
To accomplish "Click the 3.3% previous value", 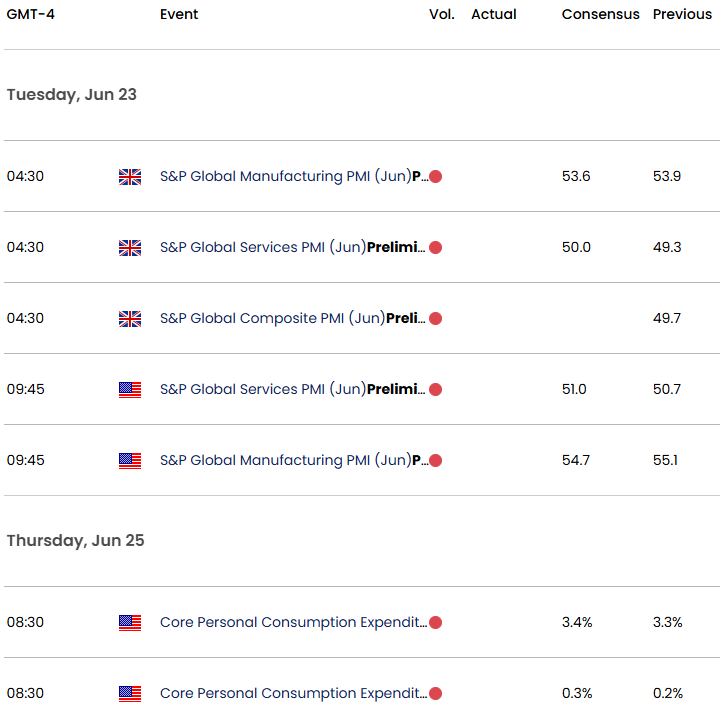I will [668, 622].
